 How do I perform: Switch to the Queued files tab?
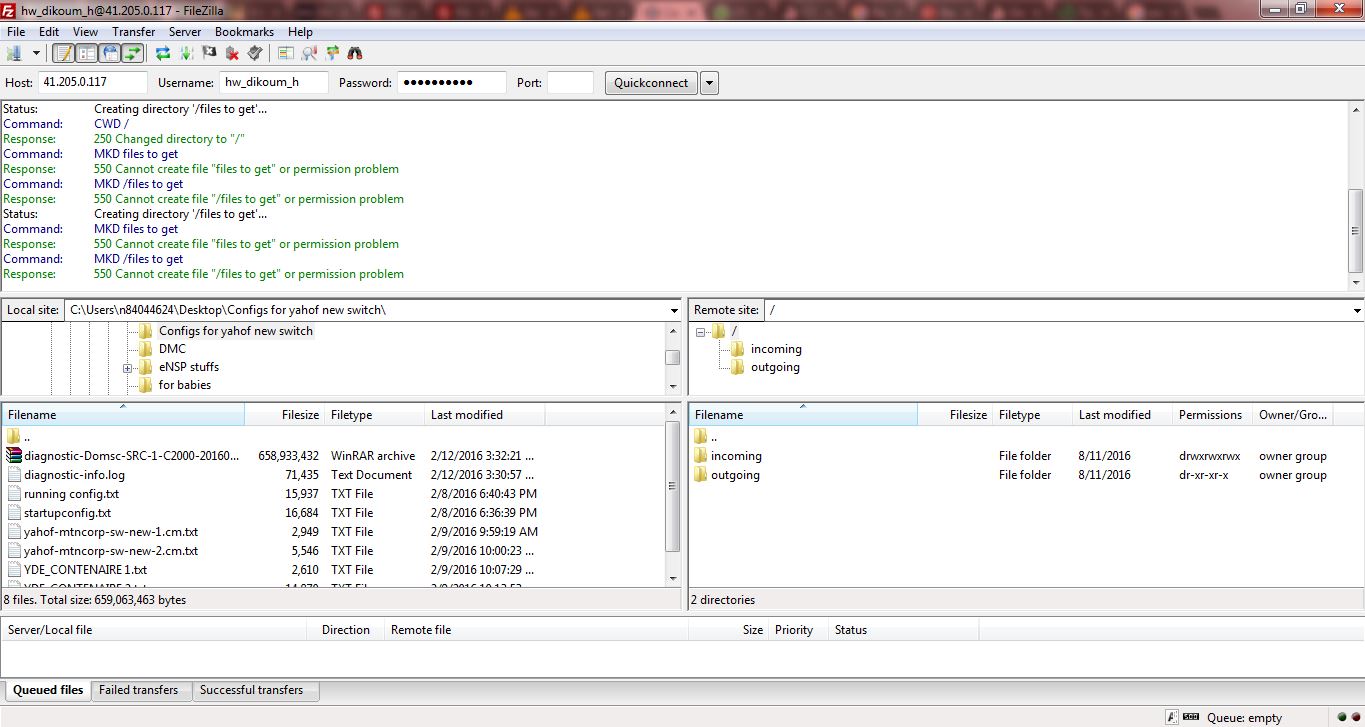(48, 690)
